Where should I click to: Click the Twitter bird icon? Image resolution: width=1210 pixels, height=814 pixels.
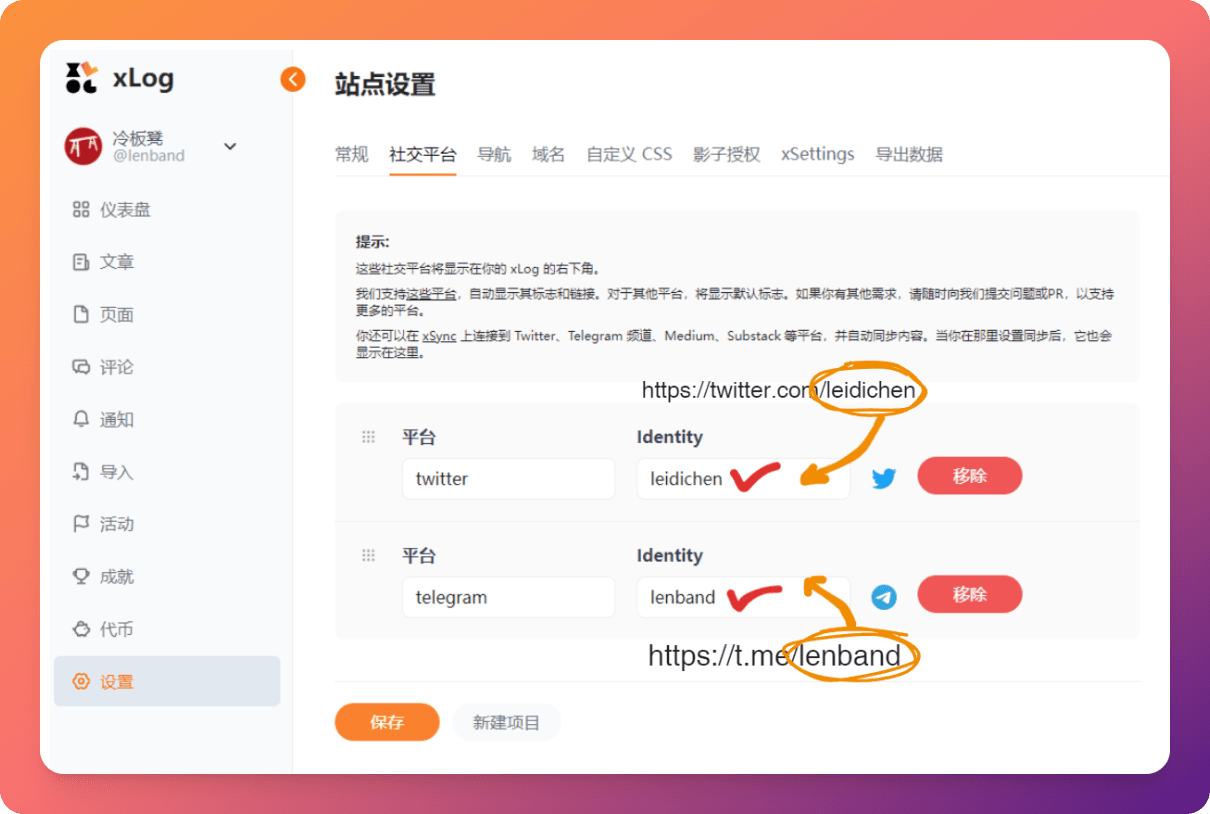tap(883, 479)
